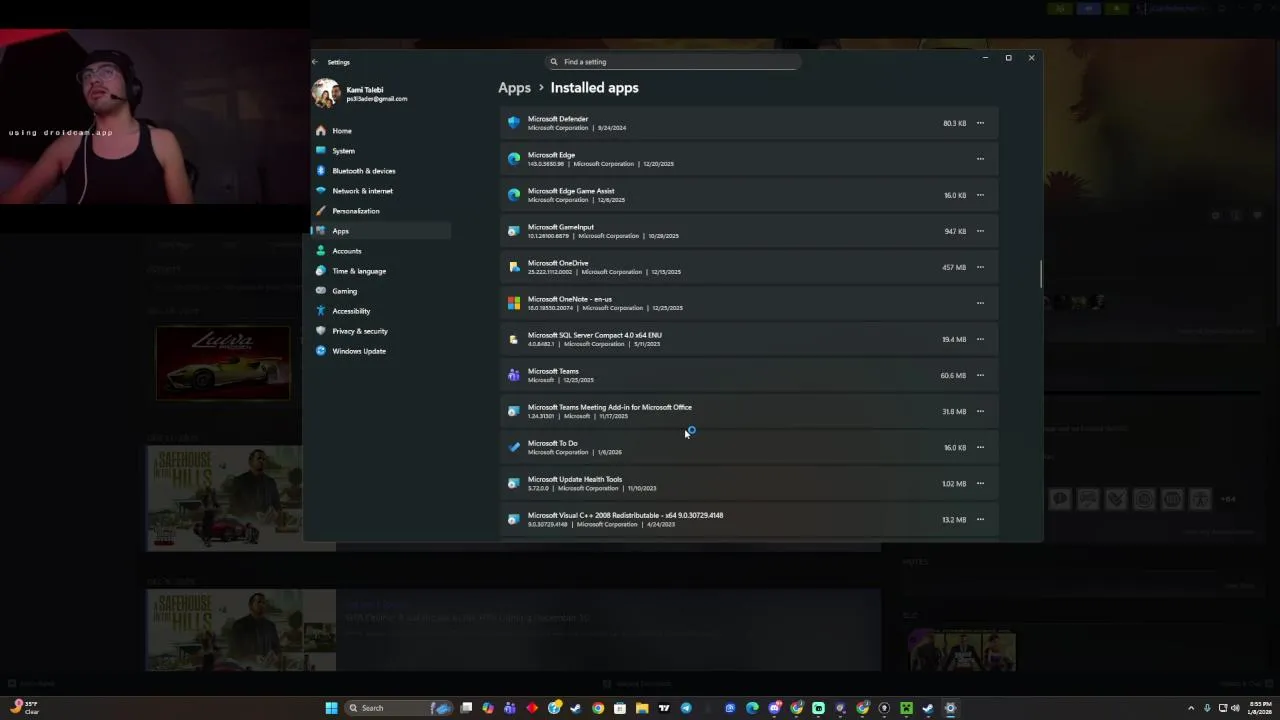Open more options for Microsoft Teams

(x=980, y=375)
